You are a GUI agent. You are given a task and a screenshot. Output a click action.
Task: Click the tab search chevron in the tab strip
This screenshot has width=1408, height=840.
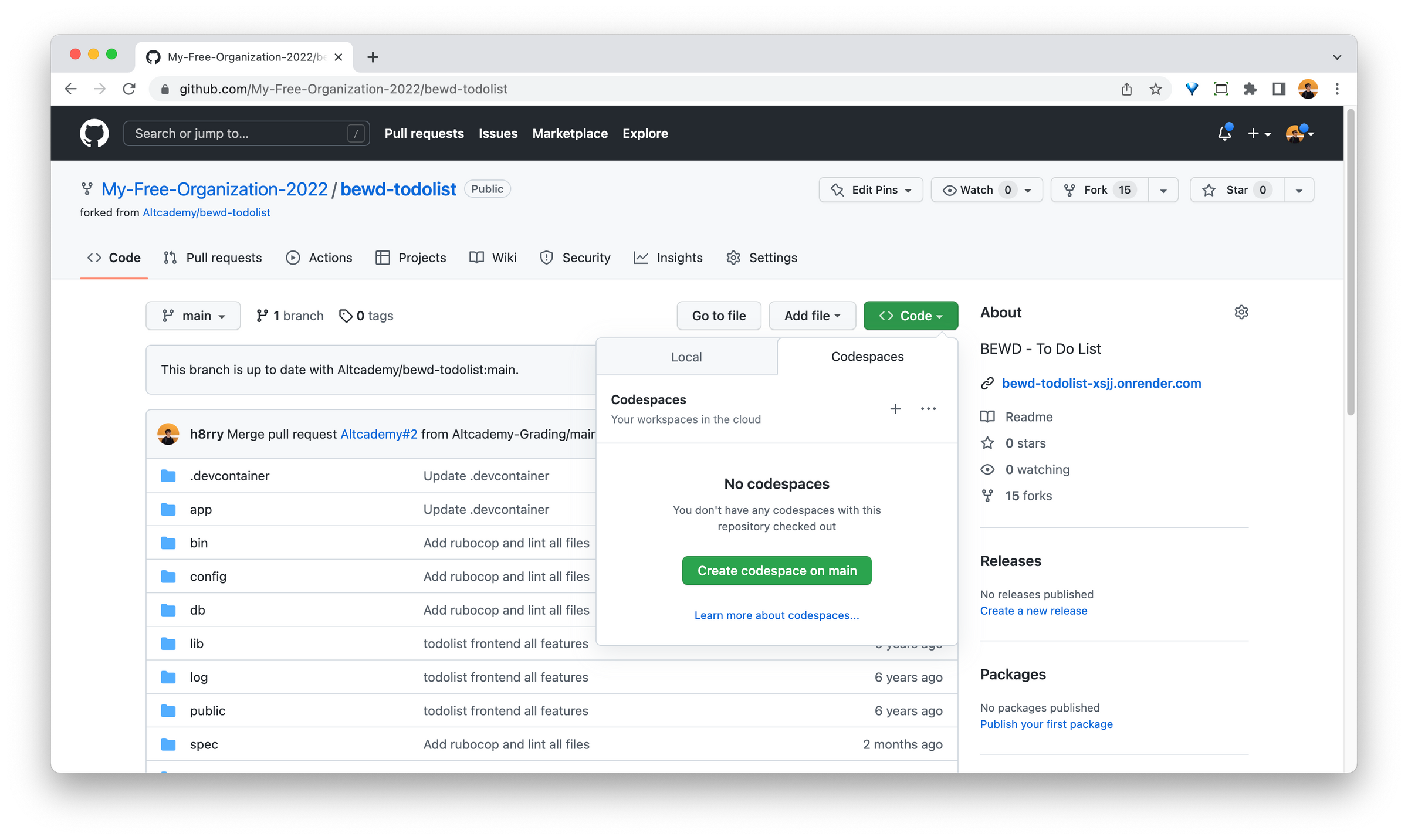click(x=1337, y=57)
